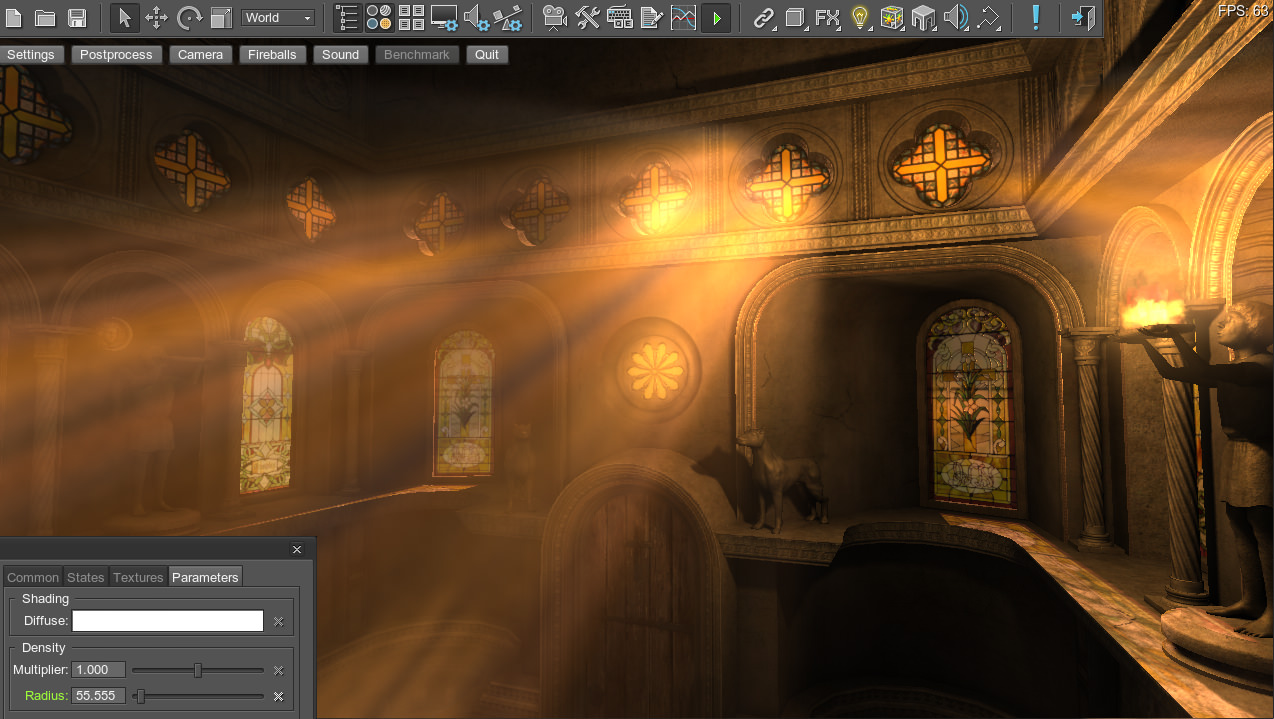The width and height of the screenshot is (1274, 719).
Task: Open the Fireballs menu button
Action: 272,55
